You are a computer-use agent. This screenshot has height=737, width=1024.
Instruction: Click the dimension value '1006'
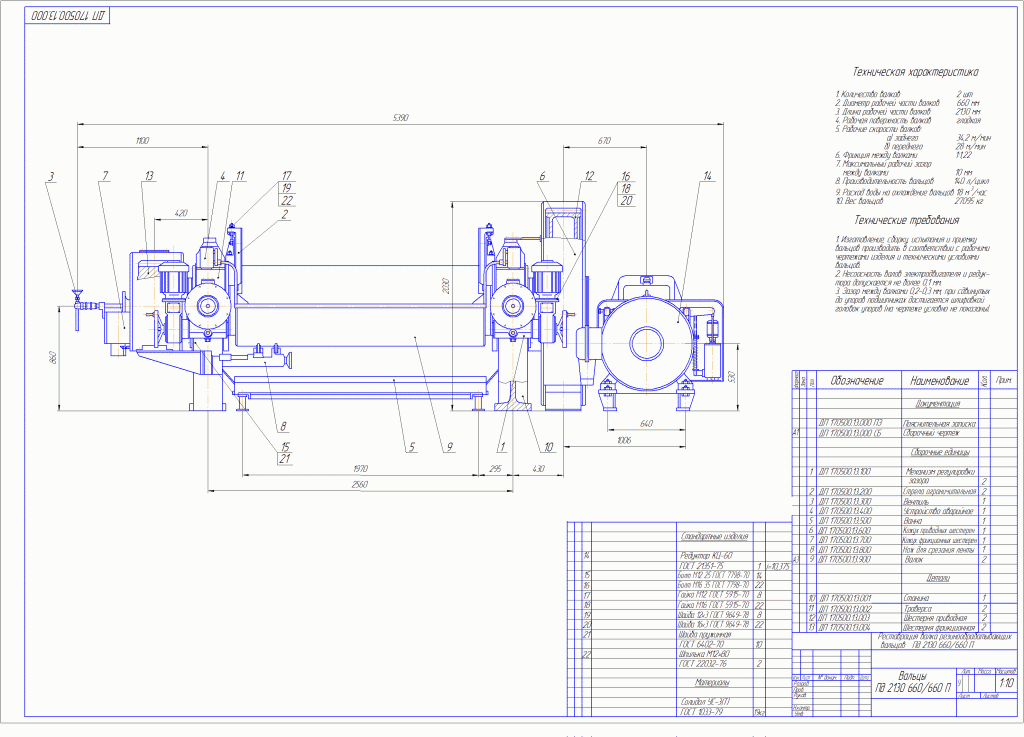[x=624, y=441]
